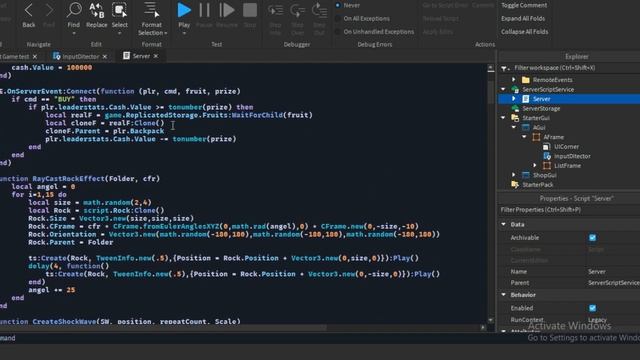Click Format Selection icon
This screenshot has height=360, width=640.
point(151,10)
